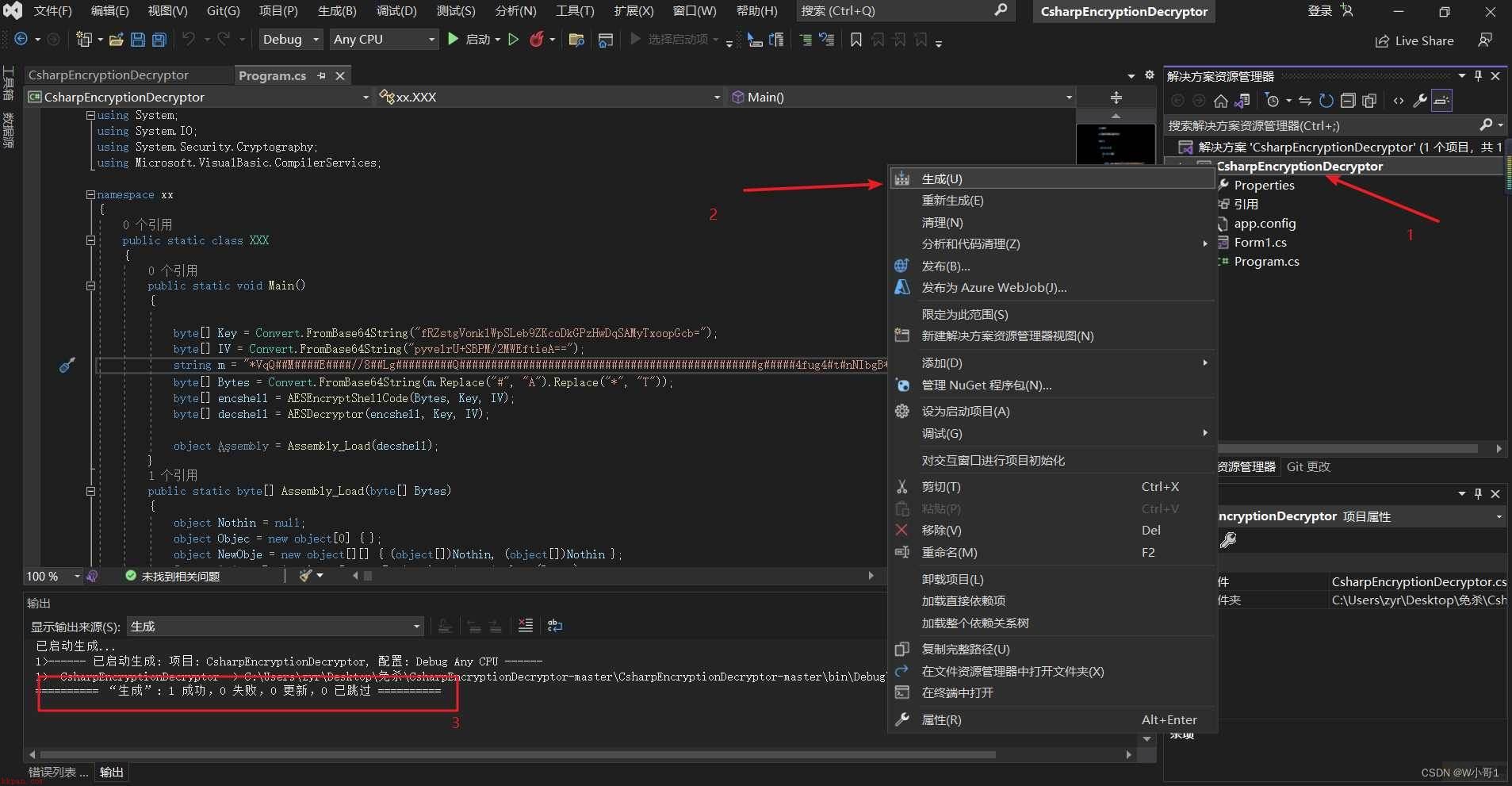Viewport: 1512px width, 786px height.
Task: Select Form1.cs in Solution Explorer
Action: click(1260, 242)
